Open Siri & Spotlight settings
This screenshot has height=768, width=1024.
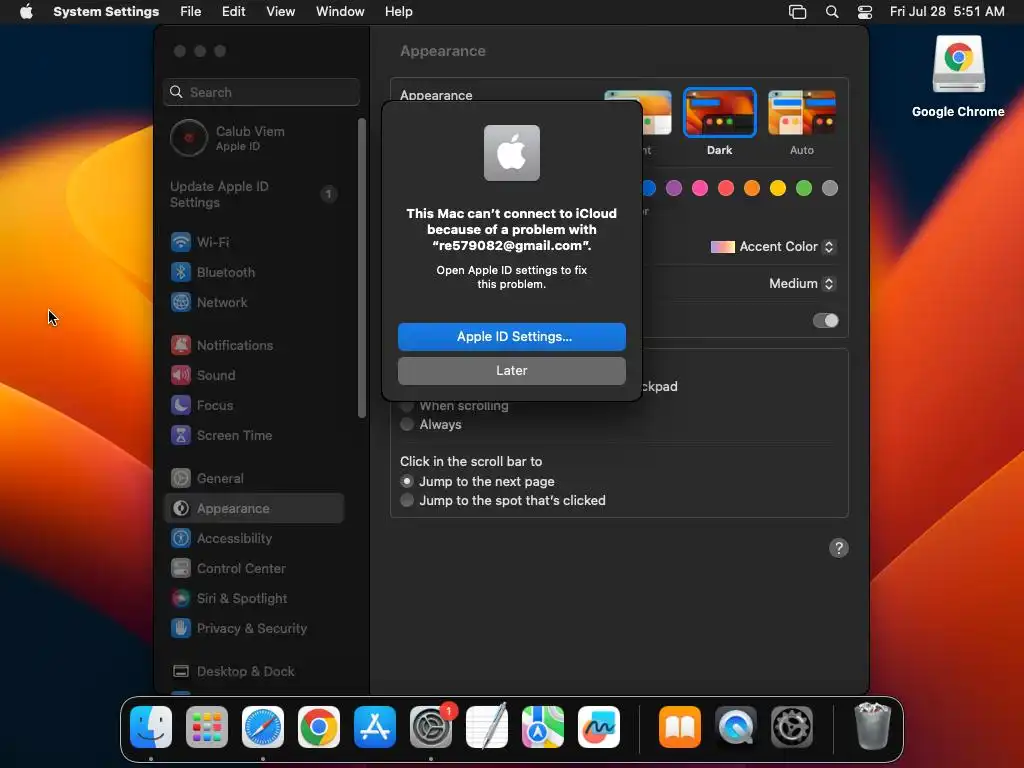coord(253,599)
